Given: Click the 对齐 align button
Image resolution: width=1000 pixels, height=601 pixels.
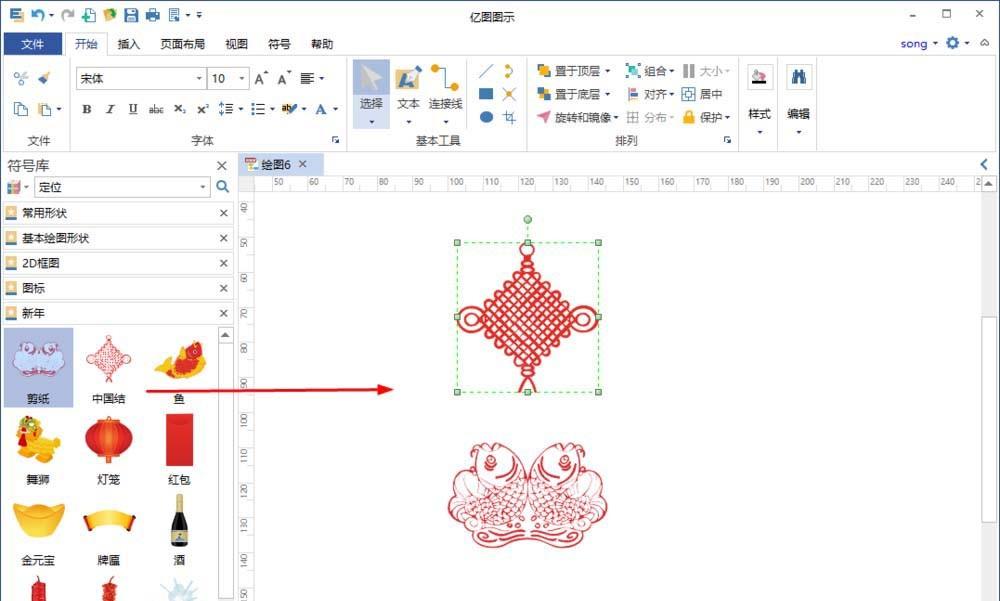Looking at the screenshot, I should 655,93.
